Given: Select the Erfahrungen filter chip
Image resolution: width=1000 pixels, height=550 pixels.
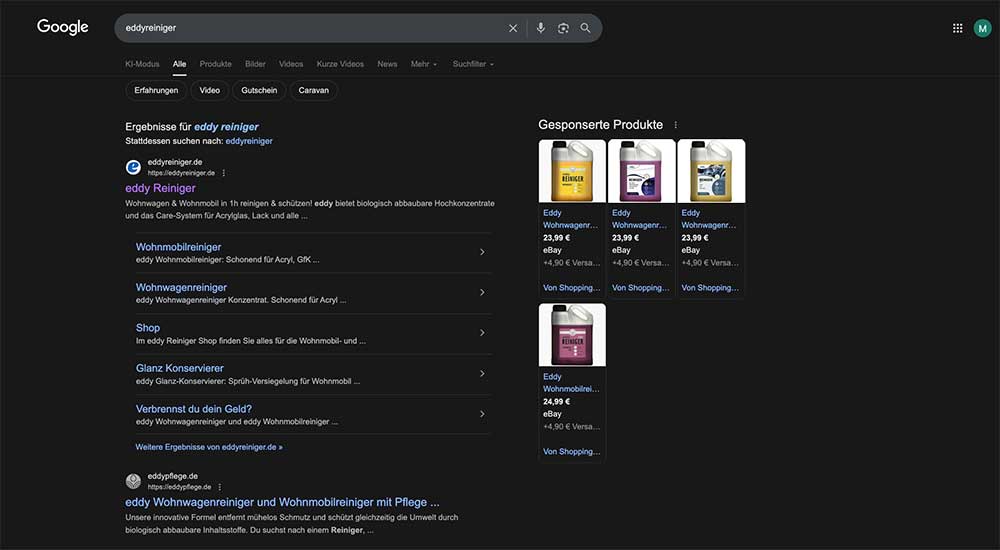Looking at the screenshot, I should click(156, 90).
